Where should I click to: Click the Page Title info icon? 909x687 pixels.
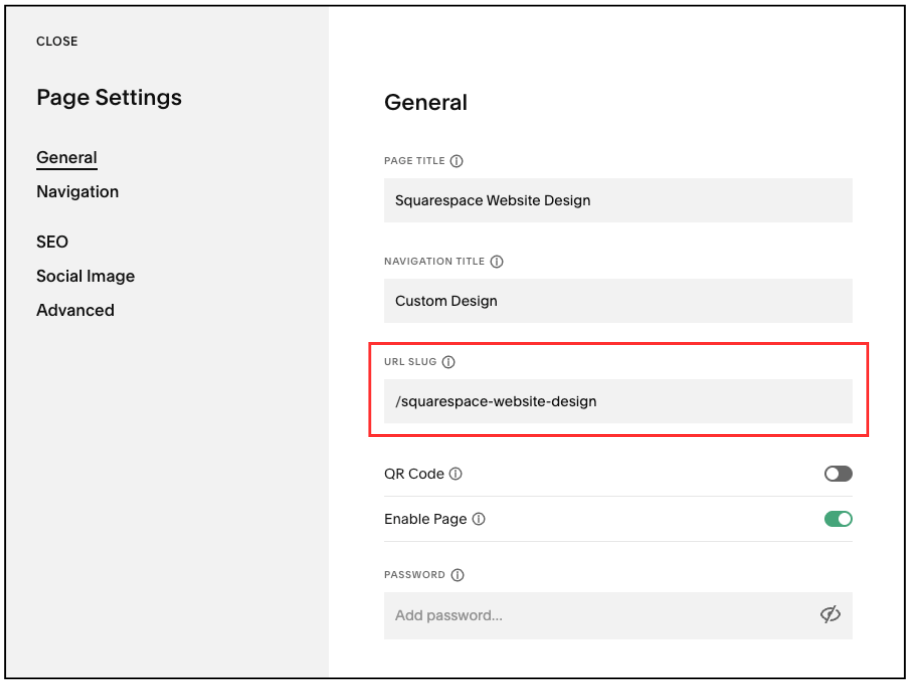click(456, 161)
